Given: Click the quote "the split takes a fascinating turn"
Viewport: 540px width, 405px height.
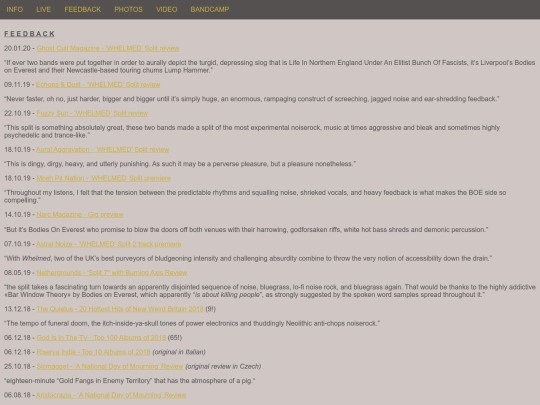Looking at the screenshot, I should (270, 291).
